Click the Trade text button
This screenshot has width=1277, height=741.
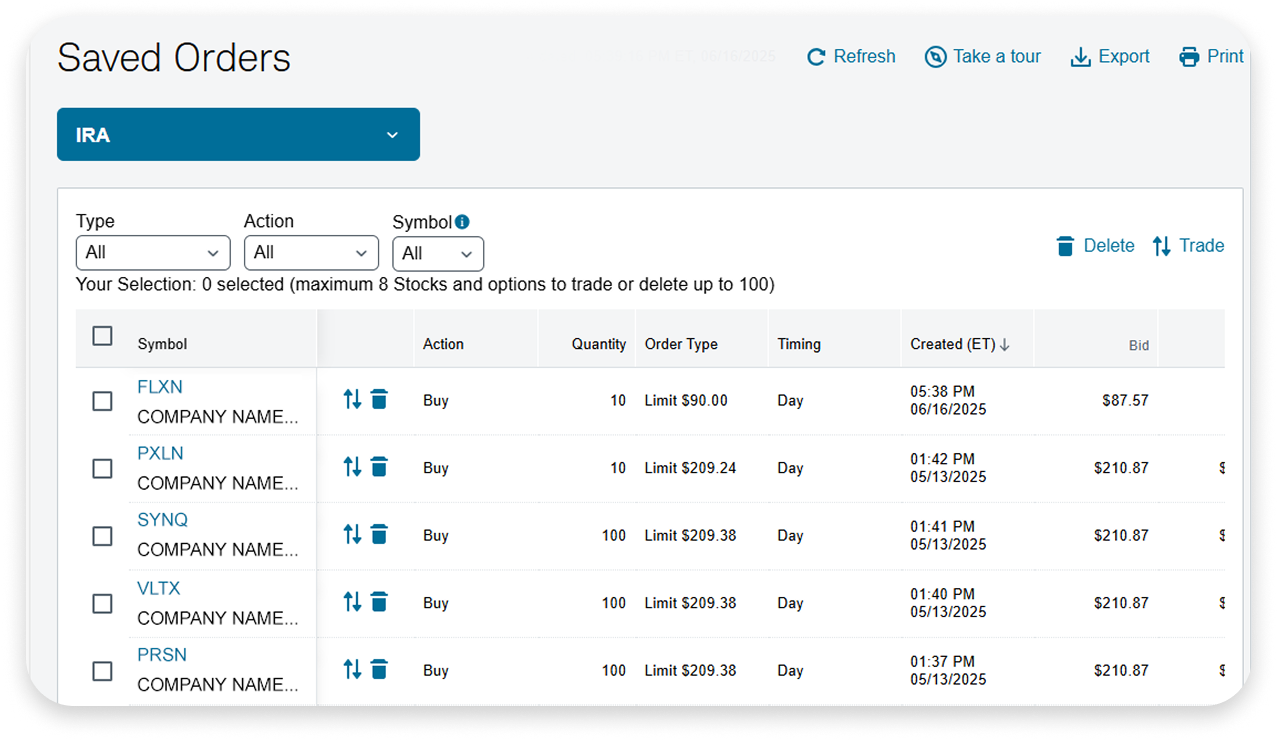[x=1201, y=246]
